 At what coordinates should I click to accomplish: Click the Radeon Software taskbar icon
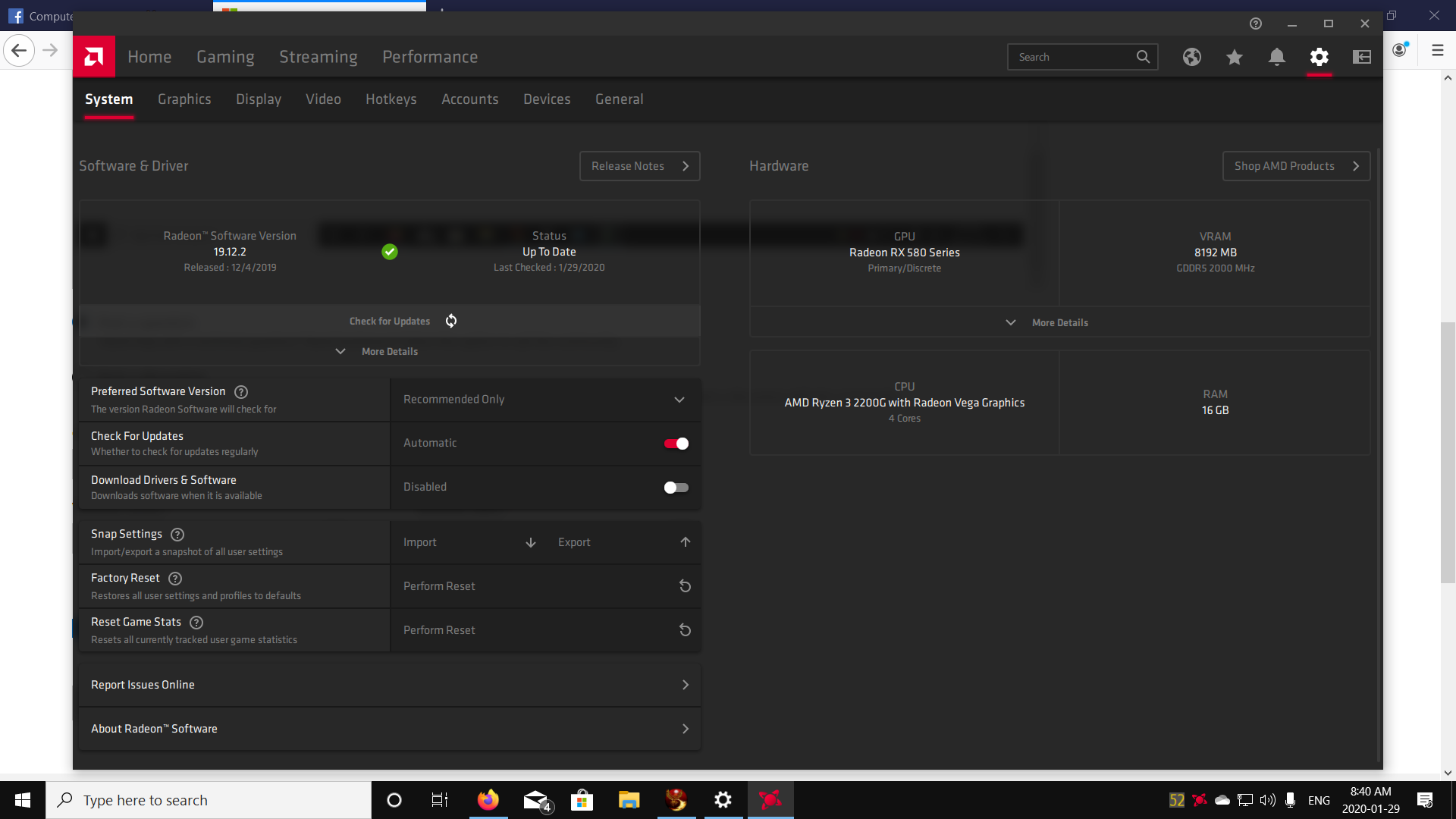point(770,800)
